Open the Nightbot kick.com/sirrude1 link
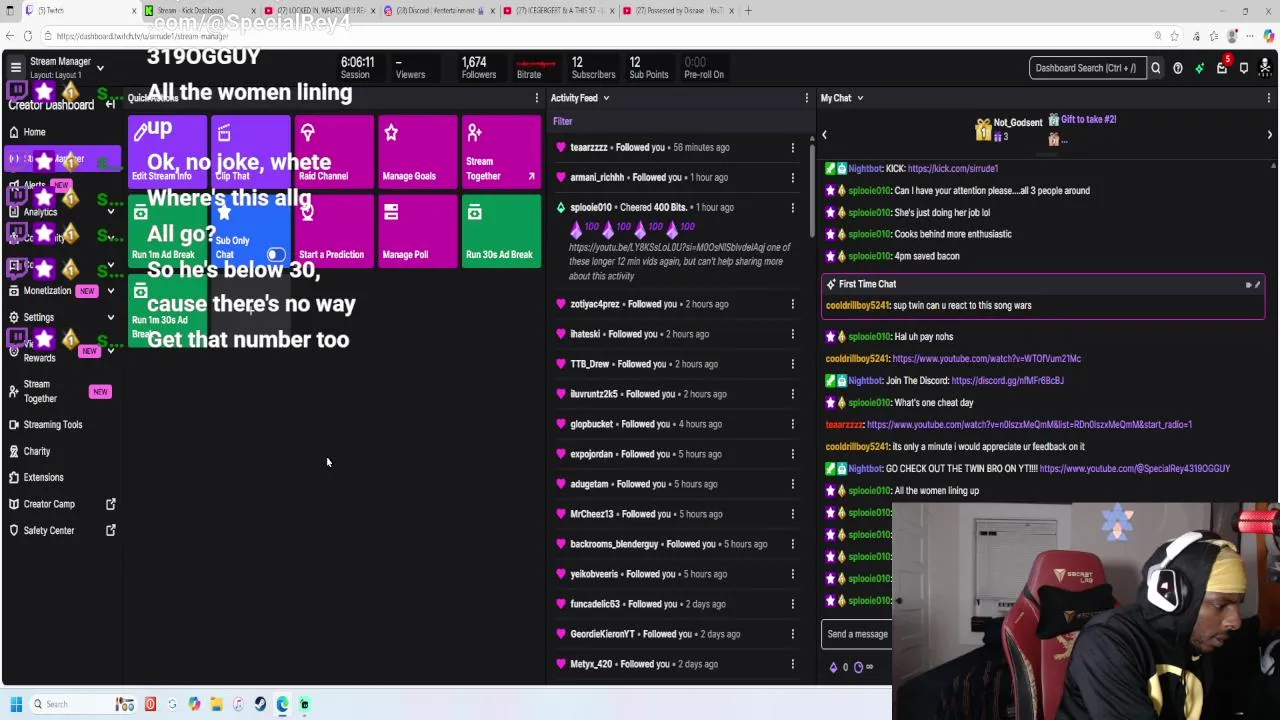1280x720 pixels. point(952,169)
